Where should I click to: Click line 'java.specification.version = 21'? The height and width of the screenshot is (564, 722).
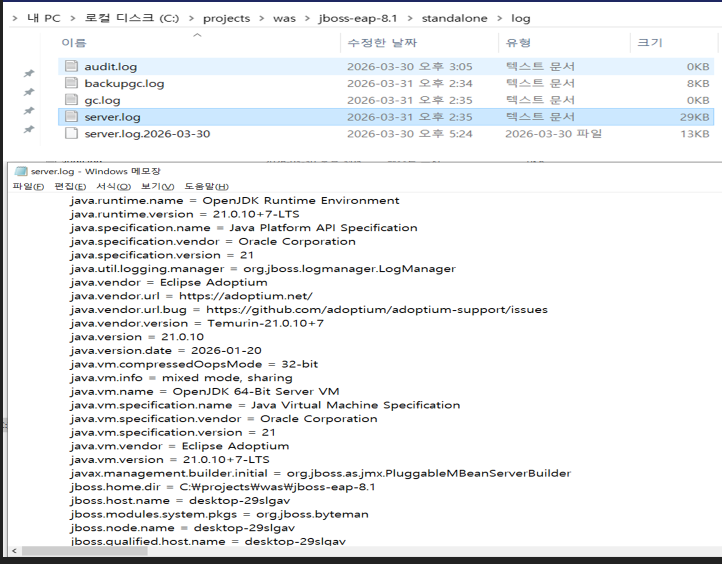pyautogui.click(x=162, y=255)
